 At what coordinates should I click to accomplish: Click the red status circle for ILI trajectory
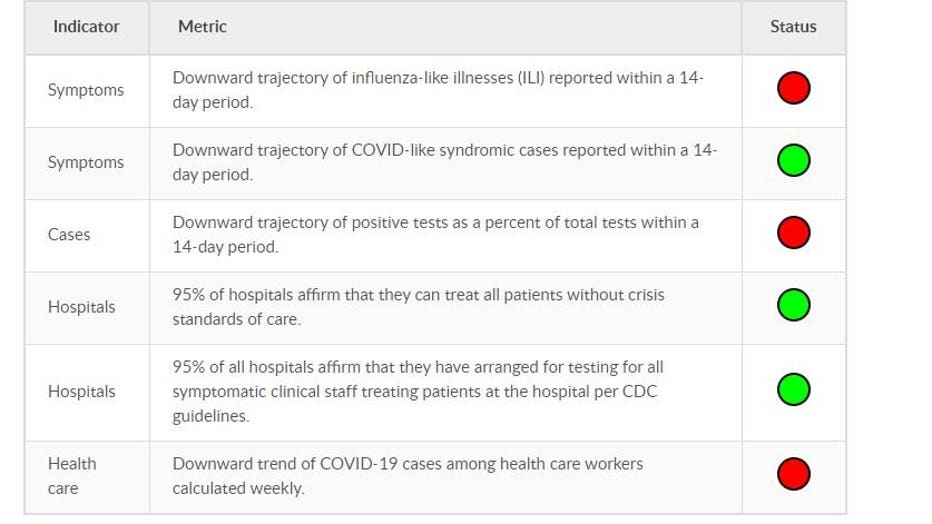coord(794,88)
